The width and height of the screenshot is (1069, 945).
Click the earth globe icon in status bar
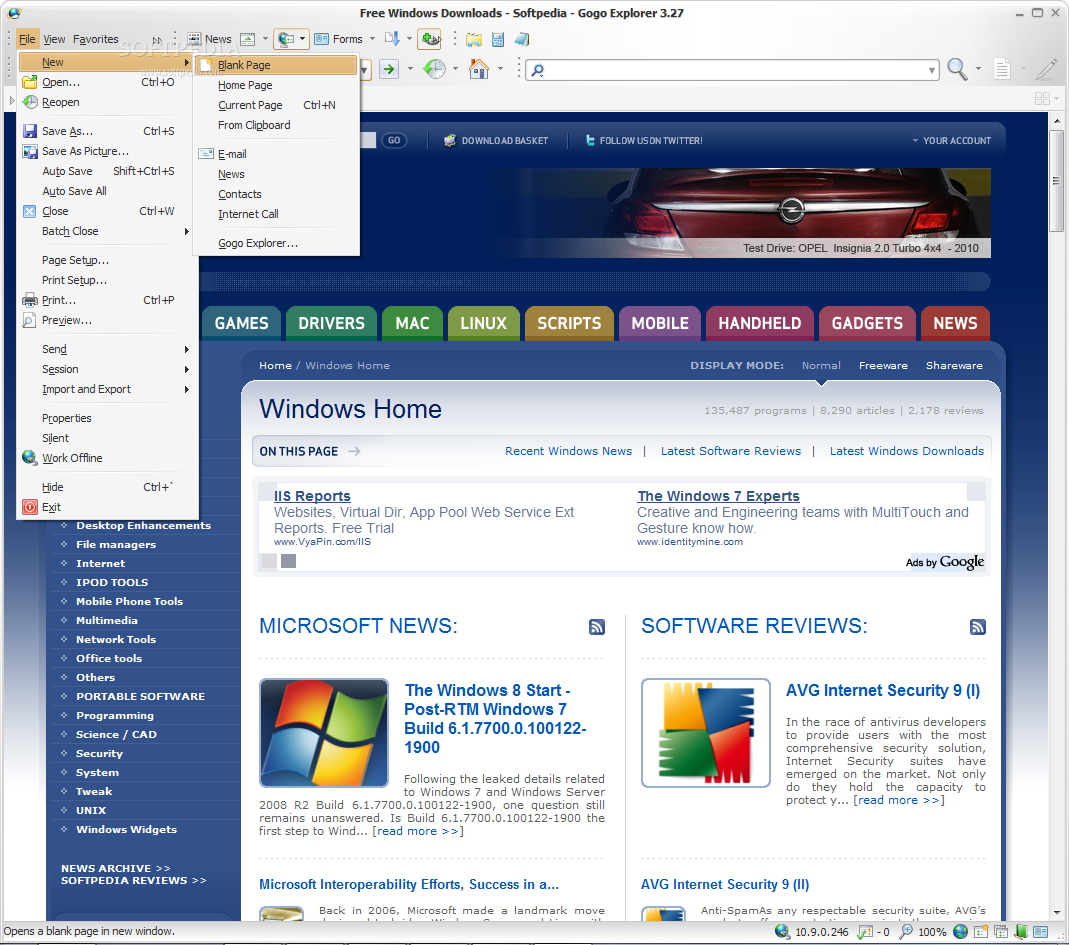(x=960, y=931)
